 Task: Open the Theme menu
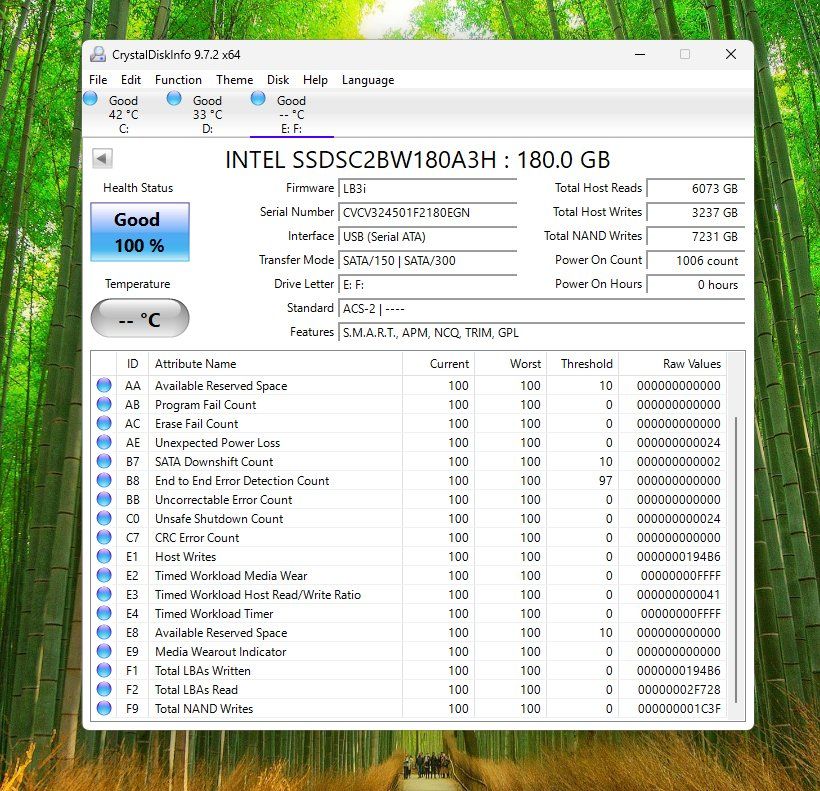click(x=234, y=79)
